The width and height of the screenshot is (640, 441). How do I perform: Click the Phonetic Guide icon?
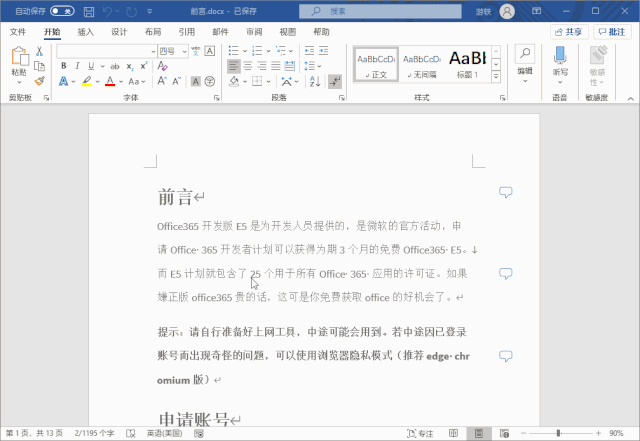click(196, 51)
